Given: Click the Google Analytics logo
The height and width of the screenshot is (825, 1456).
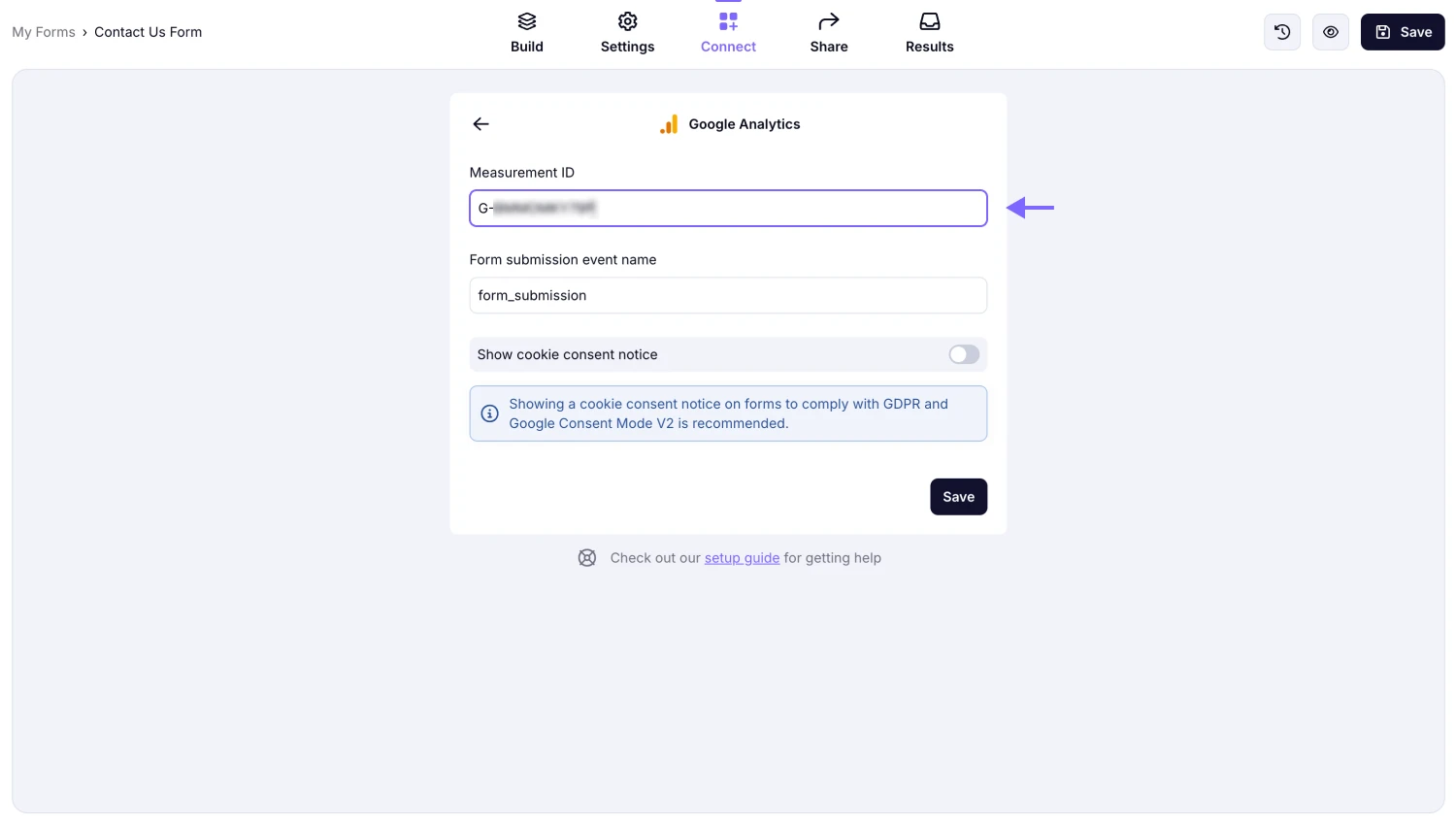Looking at the screenshot, I should [x=669, y=124].
